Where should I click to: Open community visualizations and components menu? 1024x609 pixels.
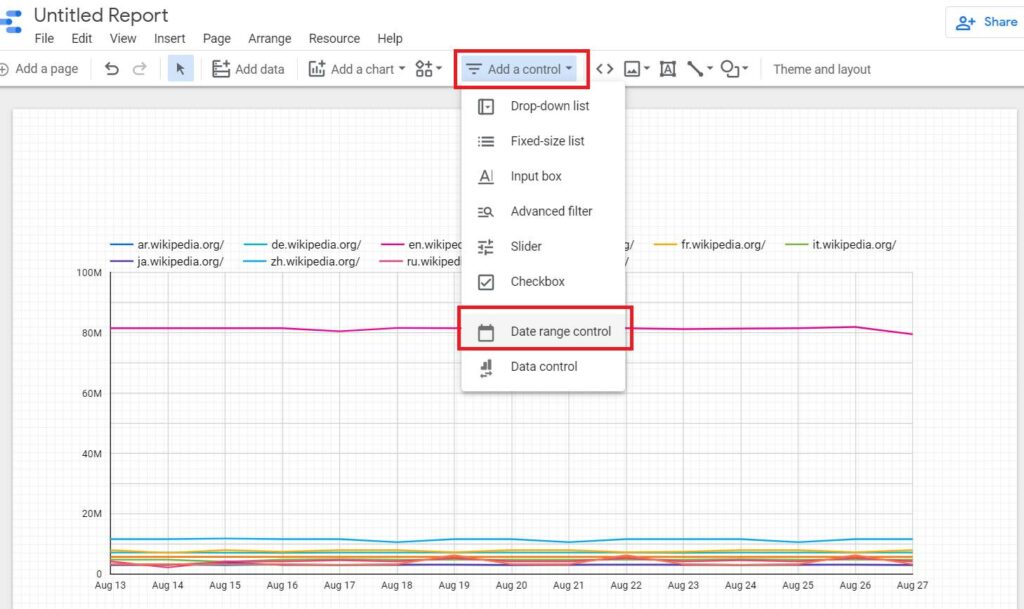coord(428,69)
